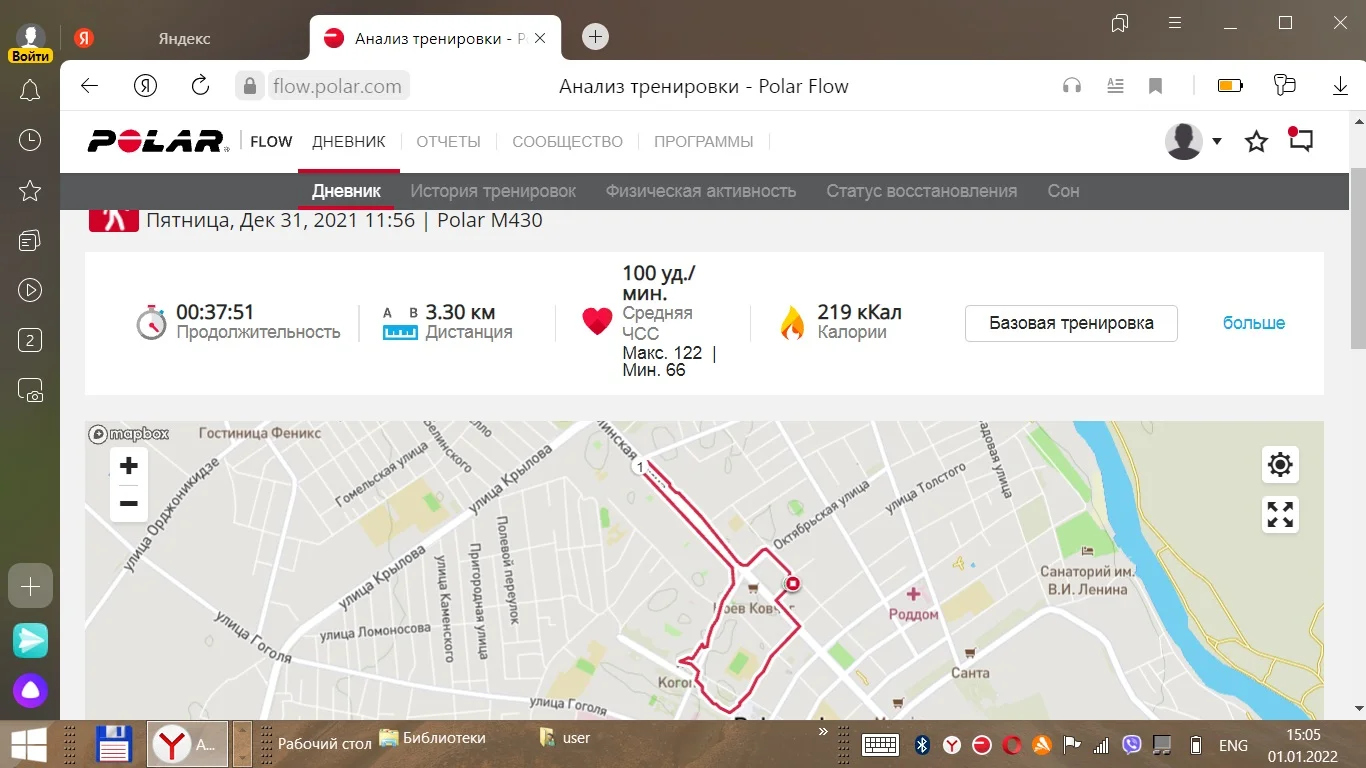Open the Polar favorites star icon
The image size is (1366, 768).
tap(1256, 142)
